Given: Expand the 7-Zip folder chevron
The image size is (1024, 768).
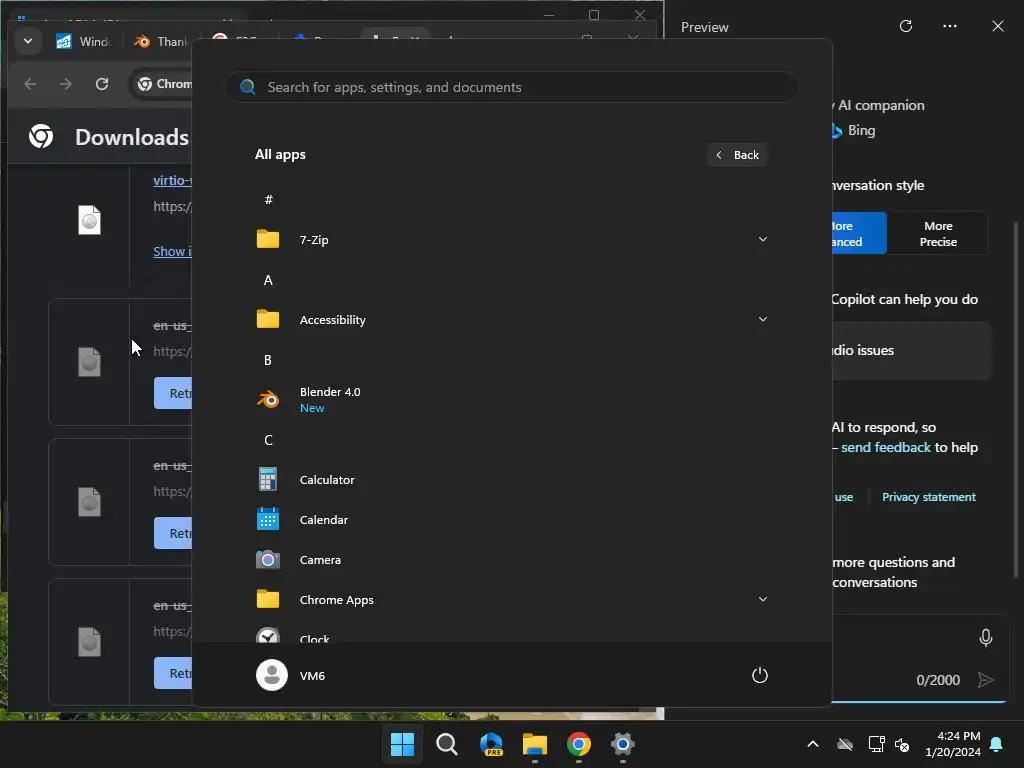Looking at the screenshot, I should (762, 239).
